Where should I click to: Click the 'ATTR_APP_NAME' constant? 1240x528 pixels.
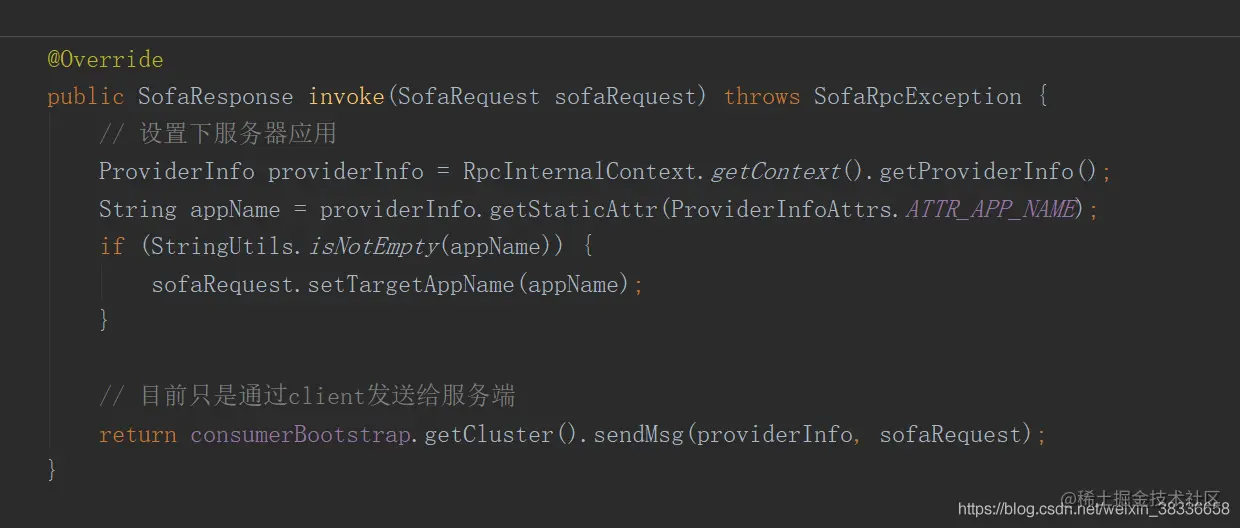(x=990, y=210)
